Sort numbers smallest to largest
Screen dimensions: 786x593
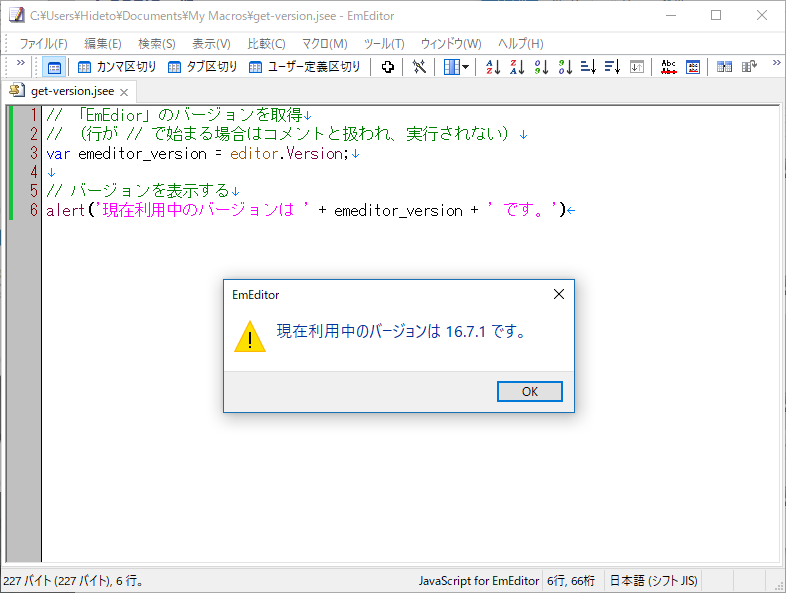(x=541, y=67)
